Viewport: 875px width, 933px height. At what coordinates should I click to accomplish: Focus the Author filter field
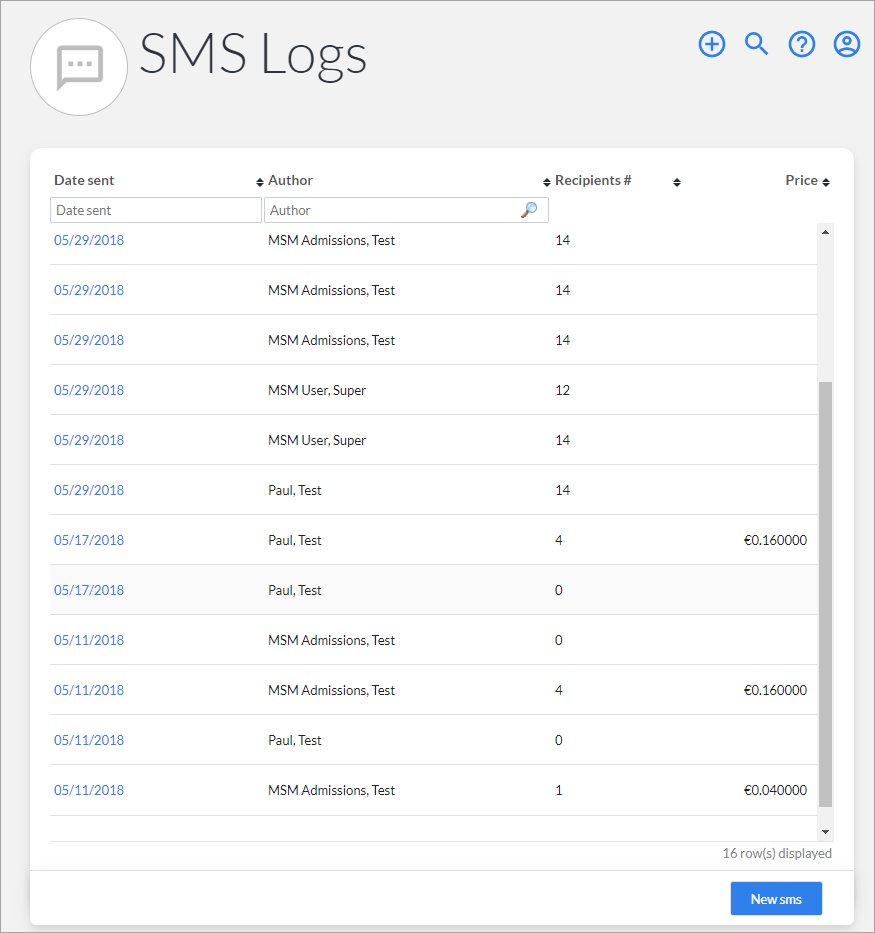pos(406,210)
